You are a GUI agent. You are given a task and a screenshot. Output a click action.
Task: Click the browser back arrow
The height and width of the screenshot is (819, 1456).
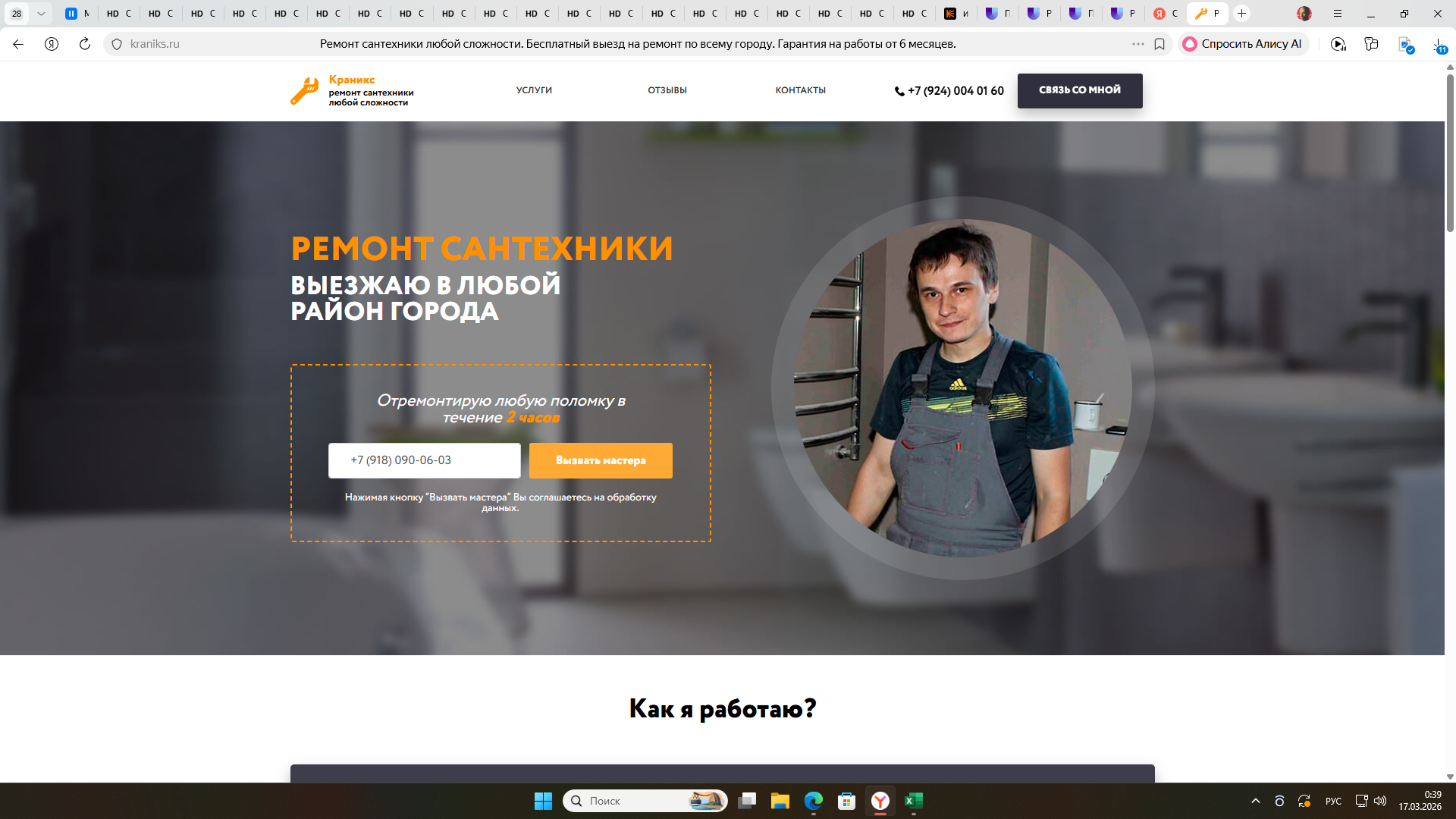point(18,44)
